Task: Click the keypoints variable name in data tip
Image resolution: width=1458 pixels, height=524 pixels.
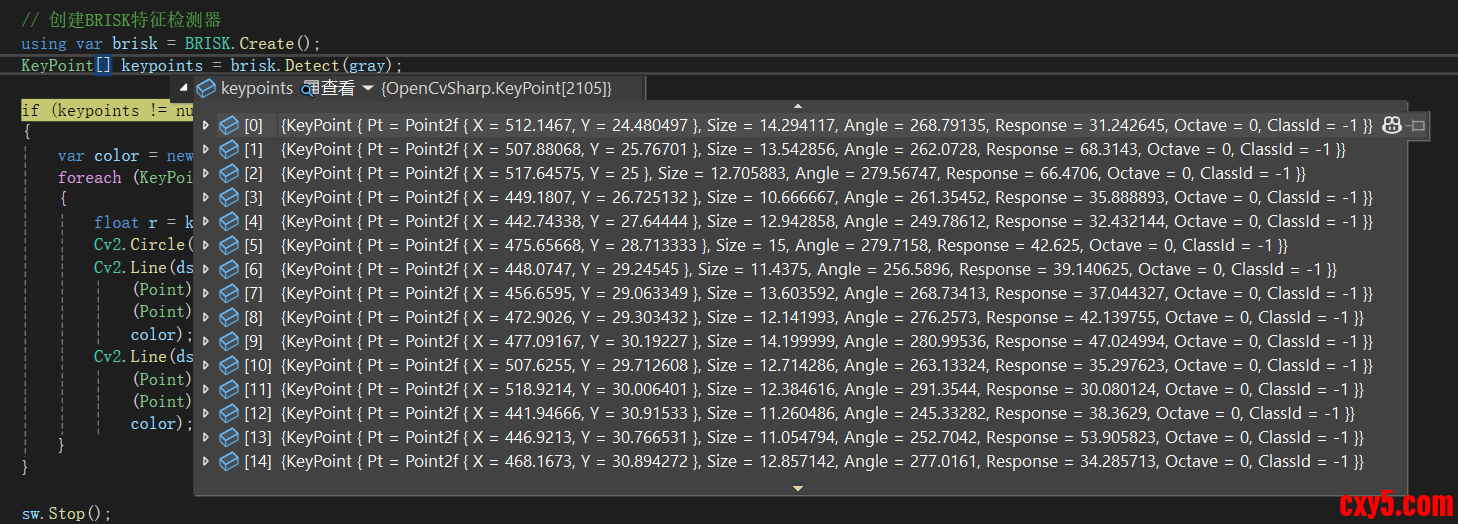Action: click(x=257, y=88)
